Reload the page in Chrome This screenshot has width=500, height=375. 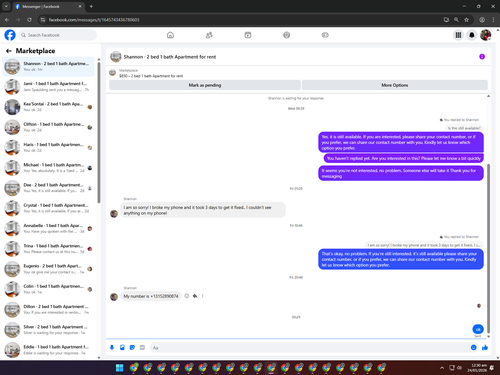(x=29, y=20)
